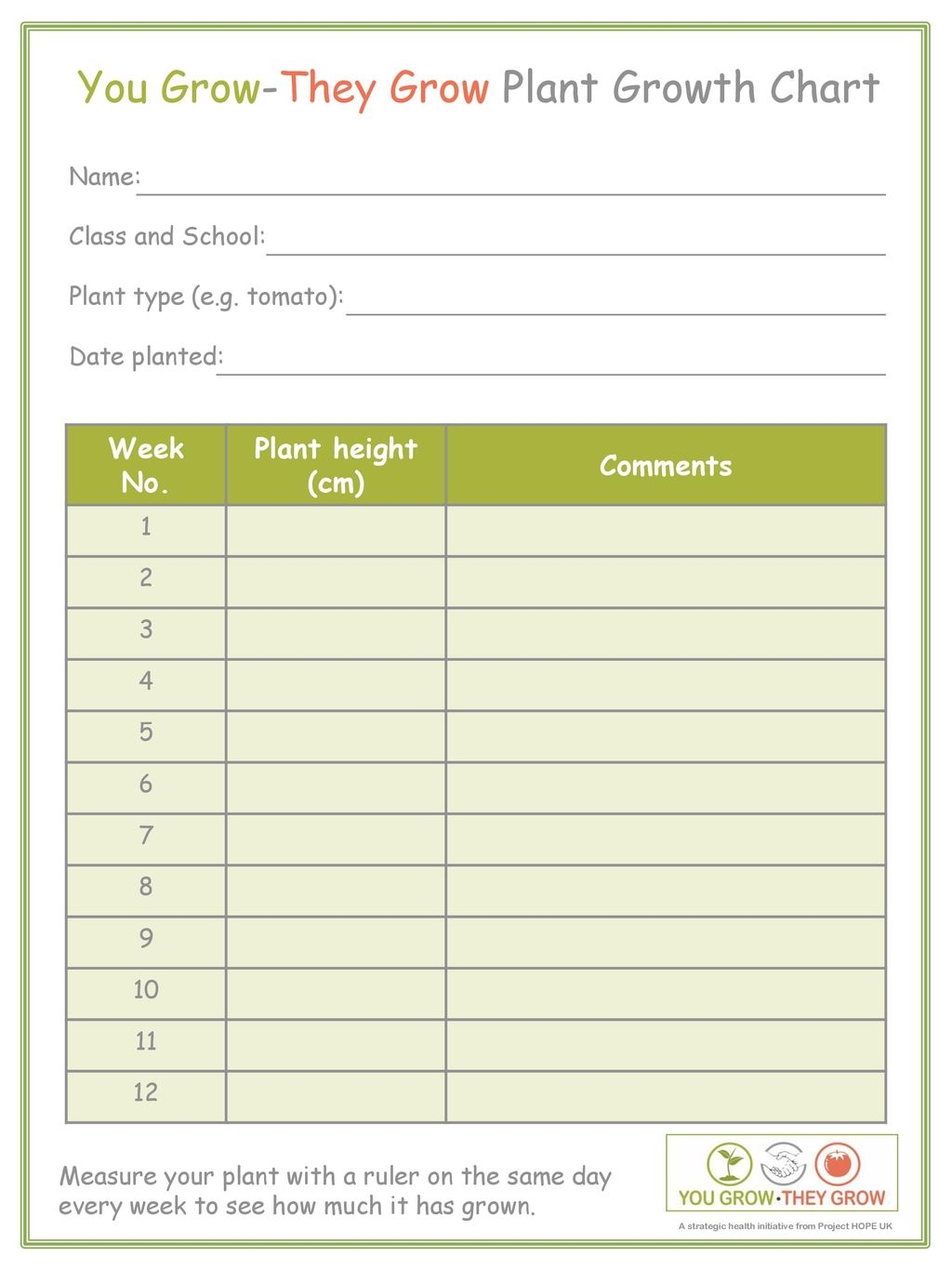Screen dimensions: 952x1269
Task: Select the Comments column header
Action: (666, 465)
